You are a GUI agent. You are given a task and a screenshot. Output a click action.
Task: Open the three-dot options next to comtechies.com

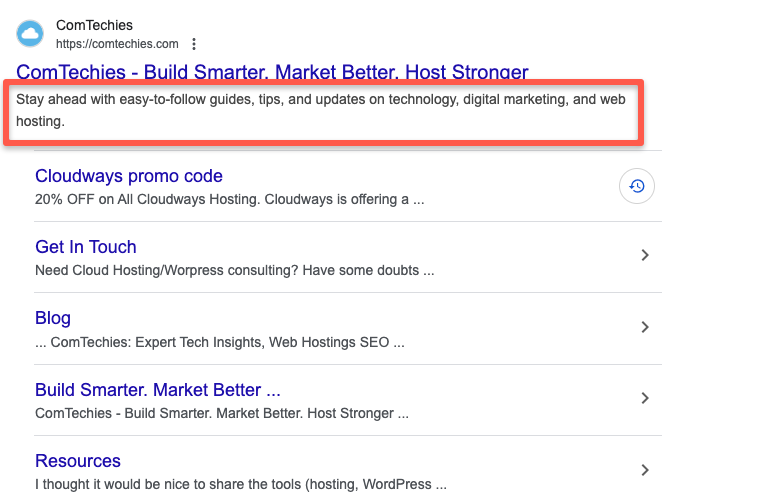click(x=194, y=44)
